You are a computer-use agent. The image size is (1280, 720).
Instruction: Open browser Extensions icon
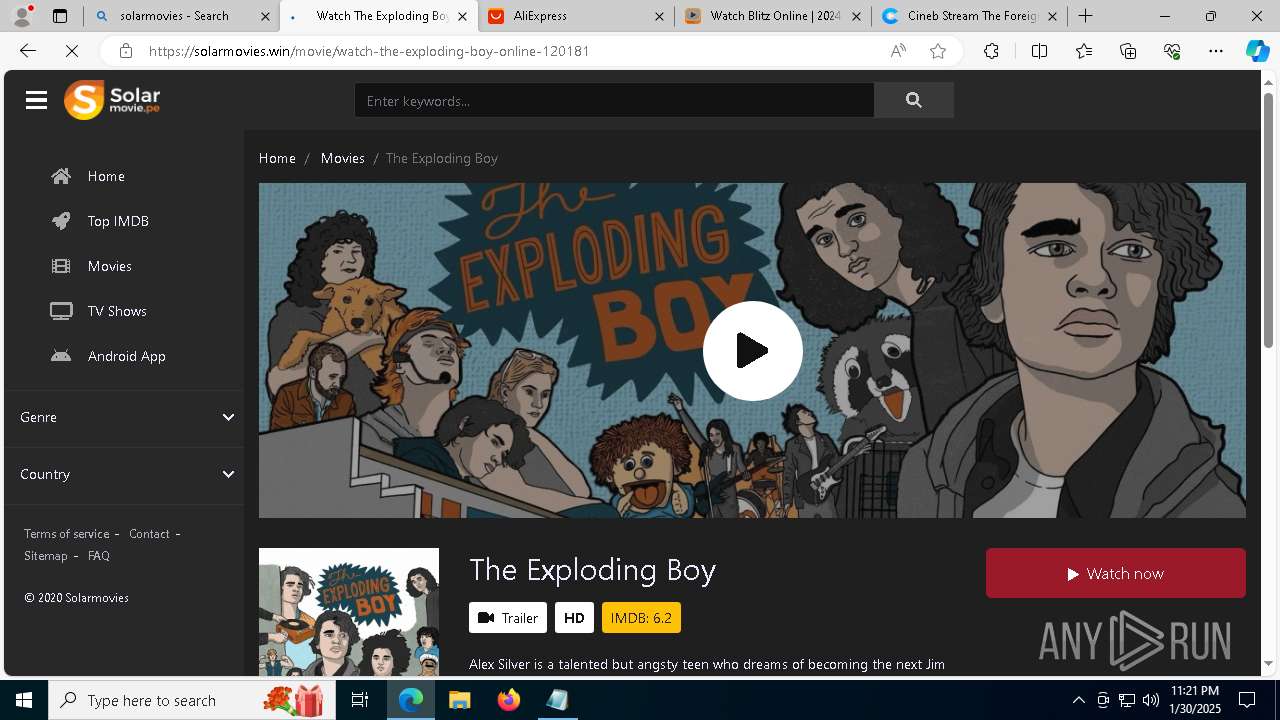tap(991, 51)
